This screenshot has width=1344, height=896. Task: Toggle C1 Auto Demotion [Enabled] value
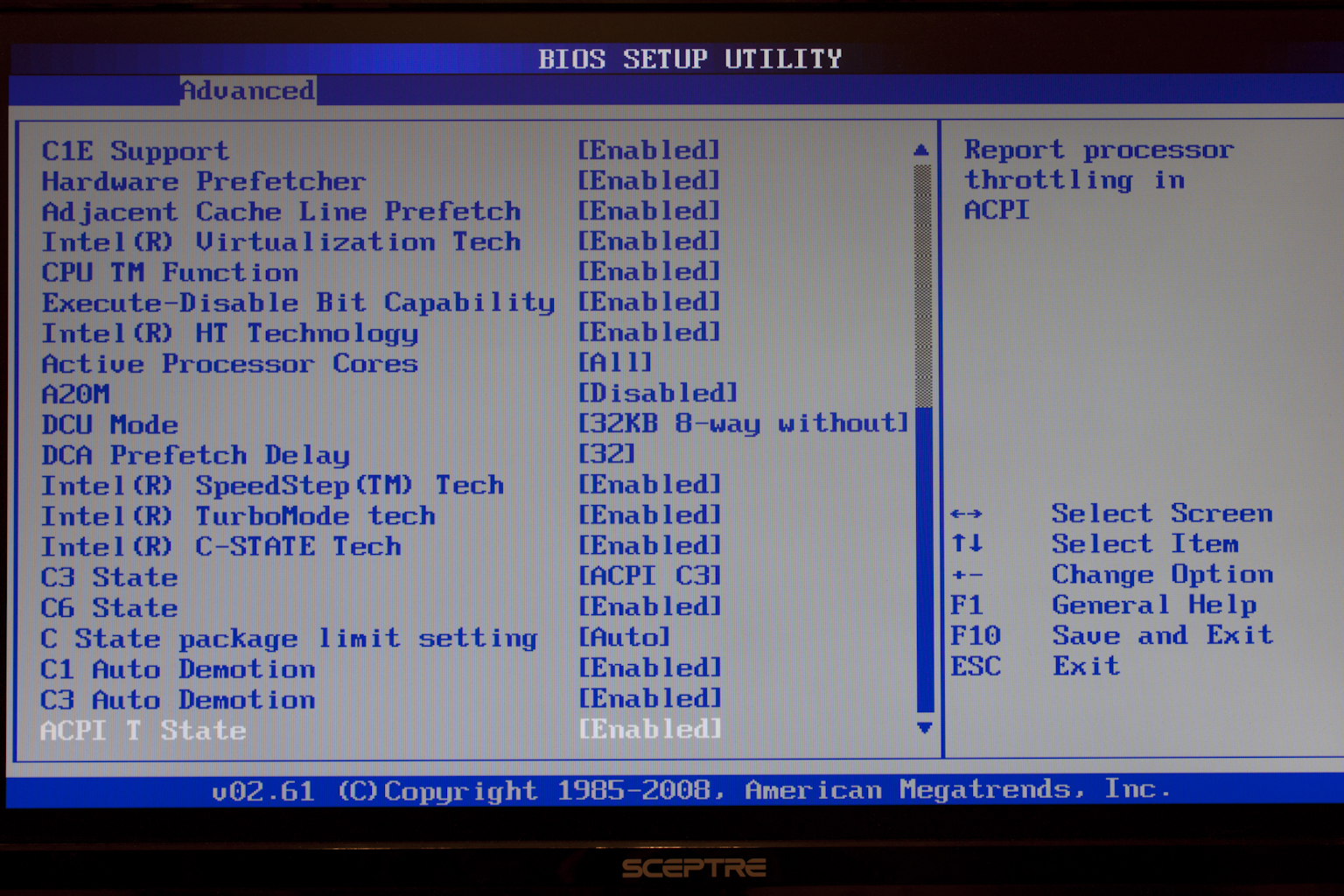(648, 668)
